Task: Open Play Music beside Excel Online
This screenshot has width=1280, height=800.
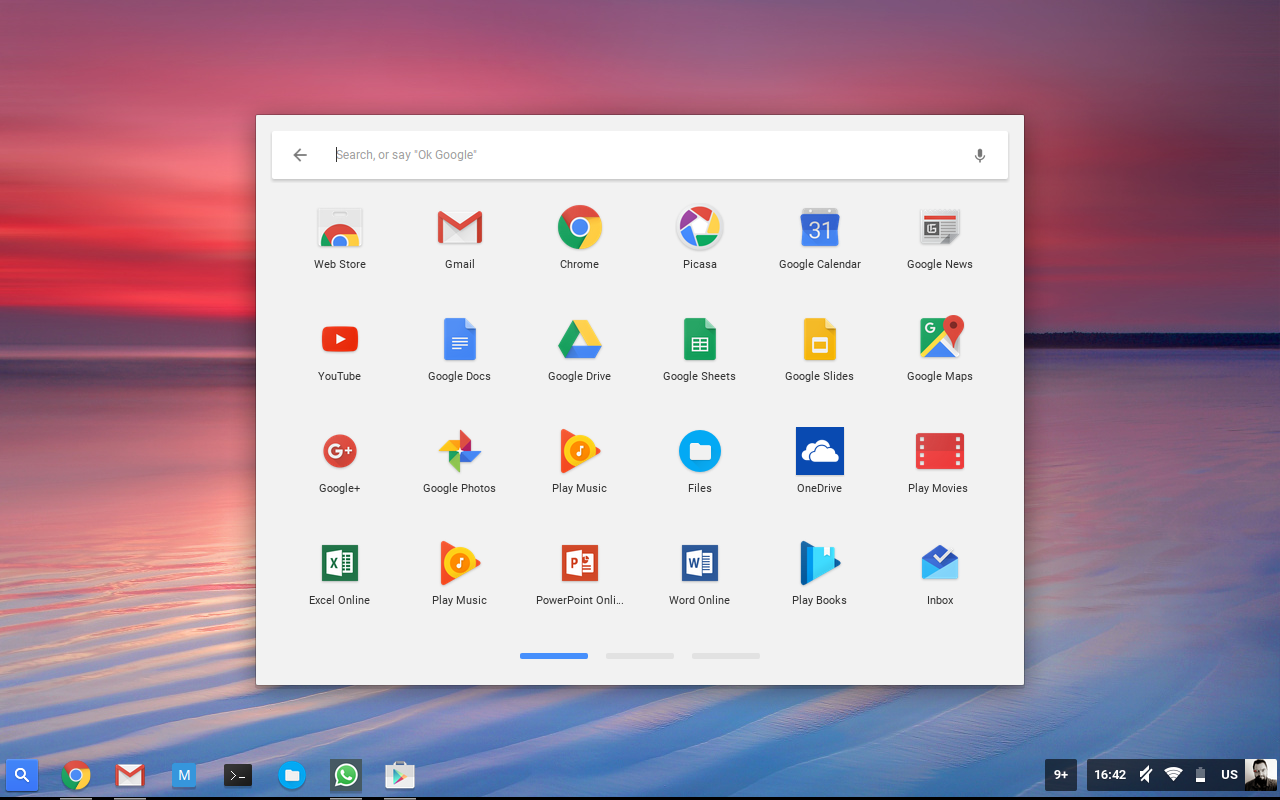Action: pyautogui.click(x=460, y=574)
